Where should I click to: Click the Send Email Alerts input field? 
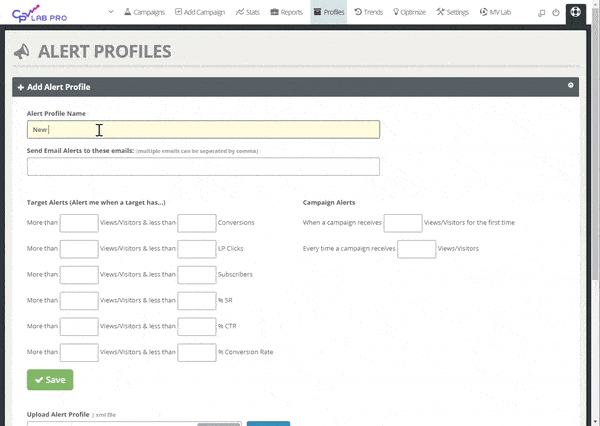click(203, 166)
